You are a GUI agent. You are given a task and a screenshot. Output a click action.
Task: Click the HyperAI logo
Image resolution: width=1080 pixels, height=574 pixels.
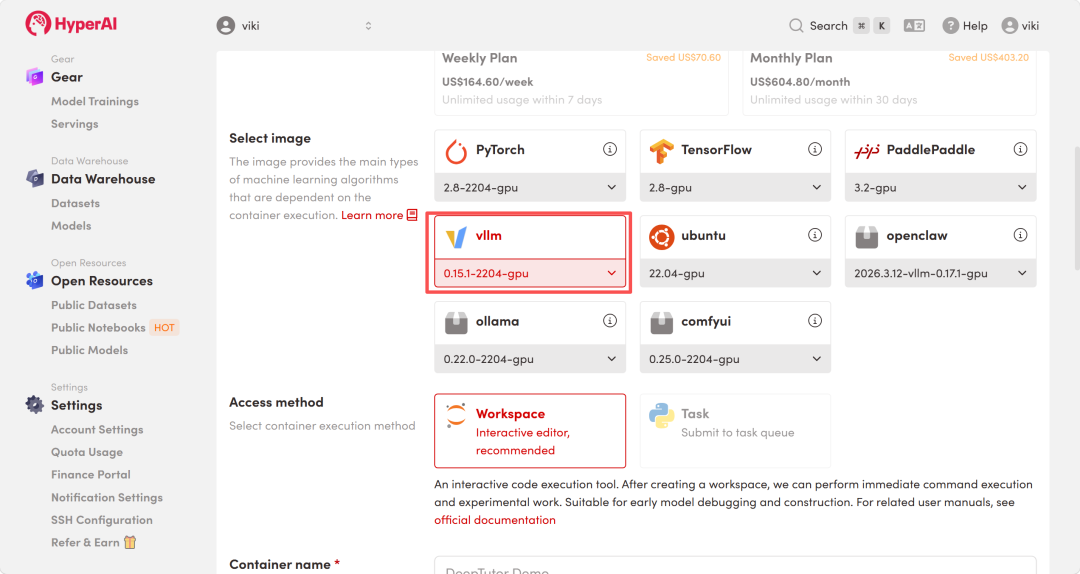click(x=71, y=24)
